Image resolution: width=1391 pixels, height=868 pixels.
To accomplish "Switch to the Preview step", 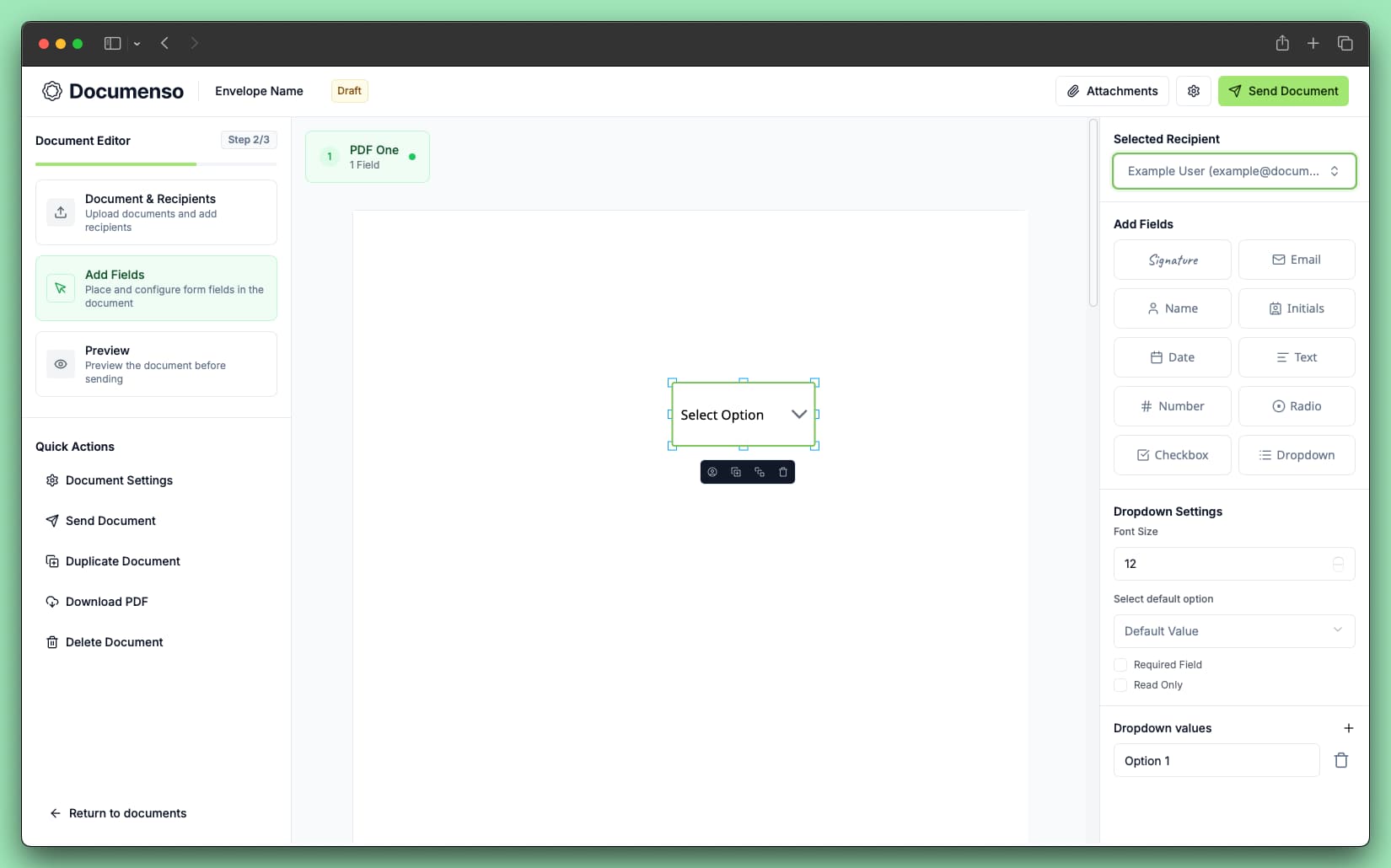I will (x=156, y=363).
